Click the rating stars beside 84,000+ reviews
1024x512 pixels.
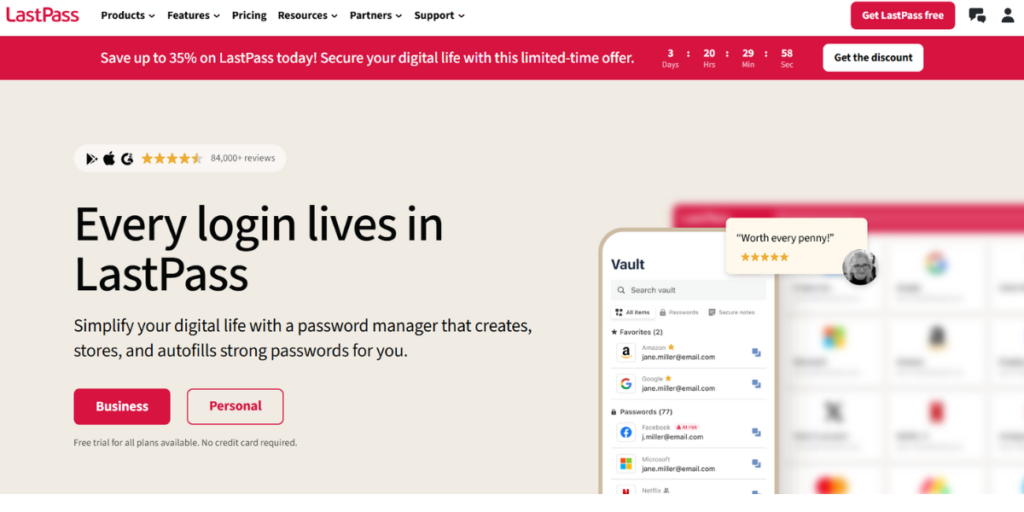[x=172, y=158]
